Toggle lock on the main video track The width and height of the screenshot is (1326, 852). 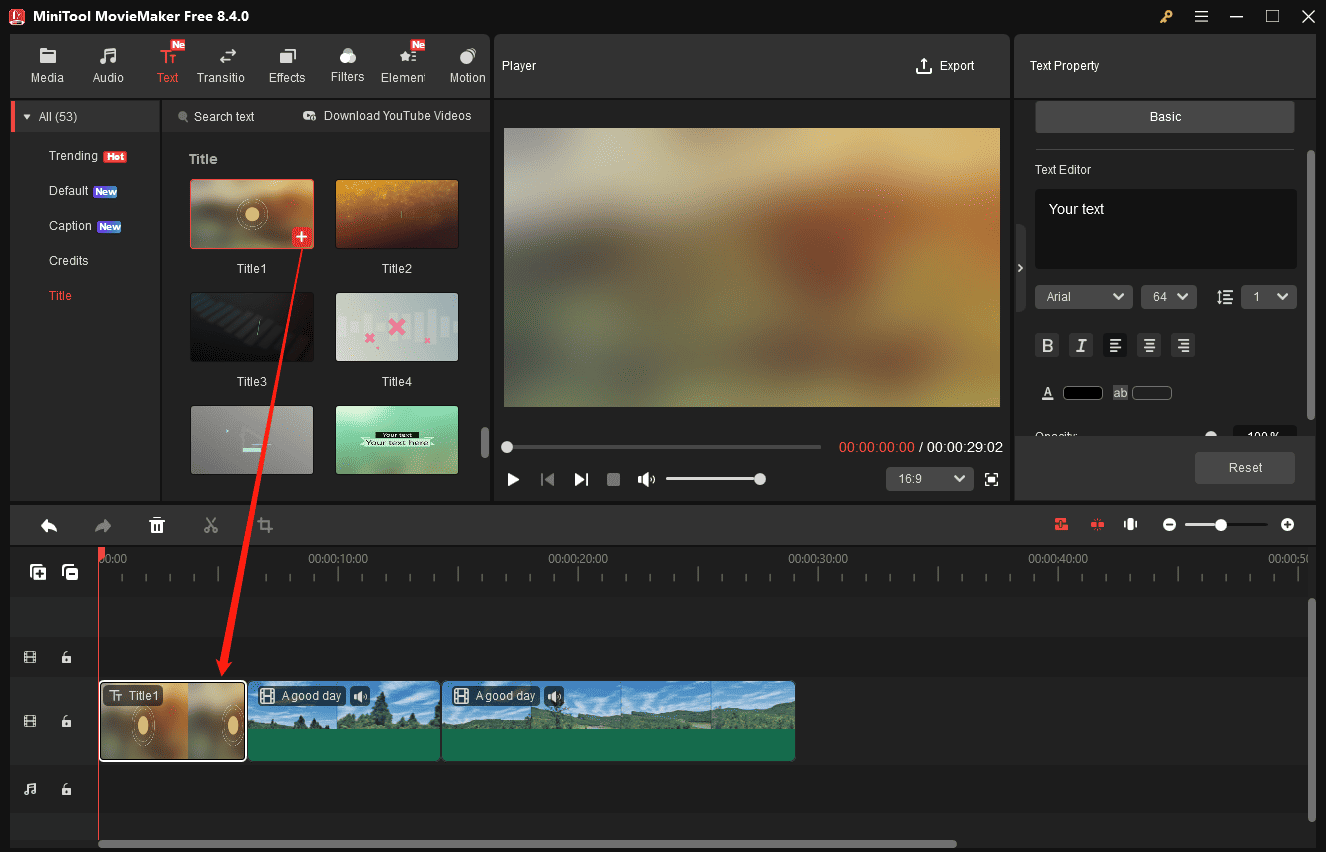(66, 721)
